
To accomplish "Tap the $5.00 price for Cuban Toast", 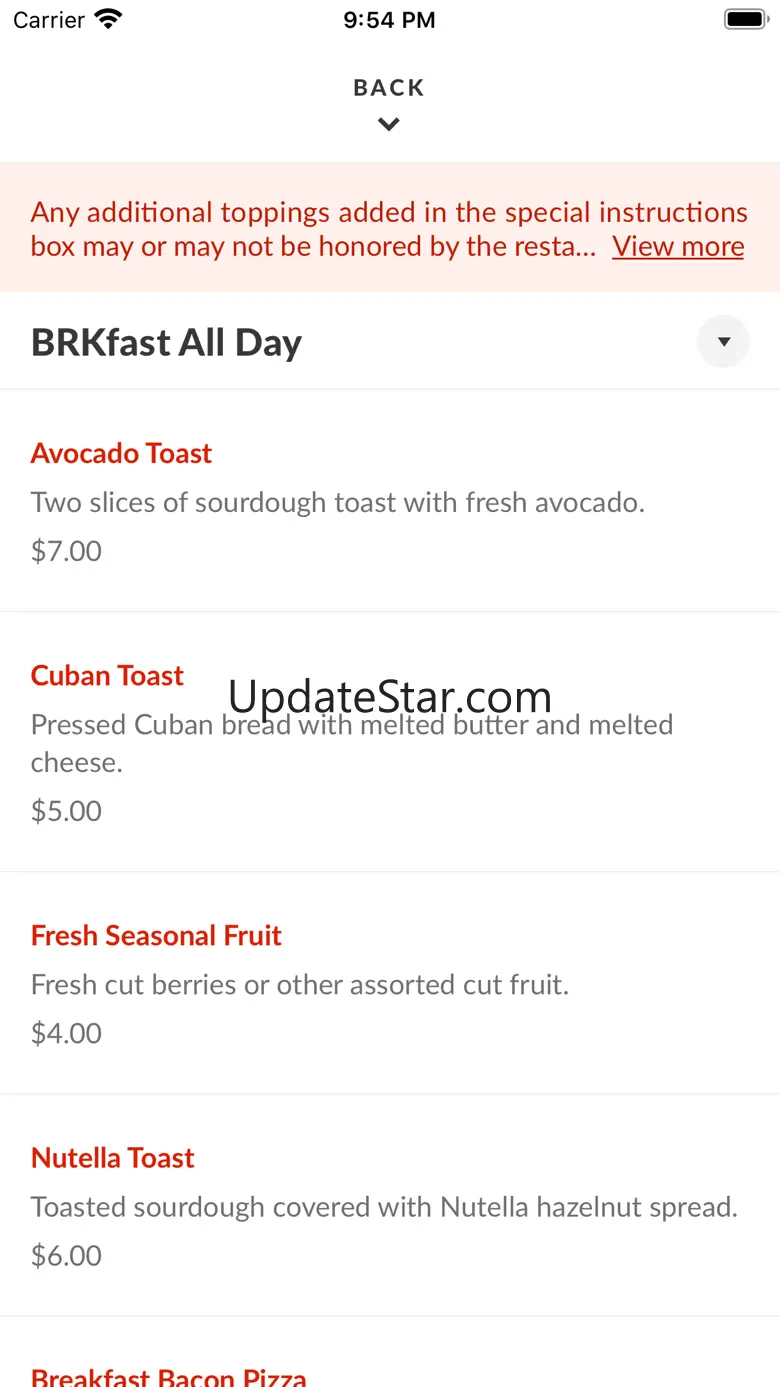I will point(66,811).
